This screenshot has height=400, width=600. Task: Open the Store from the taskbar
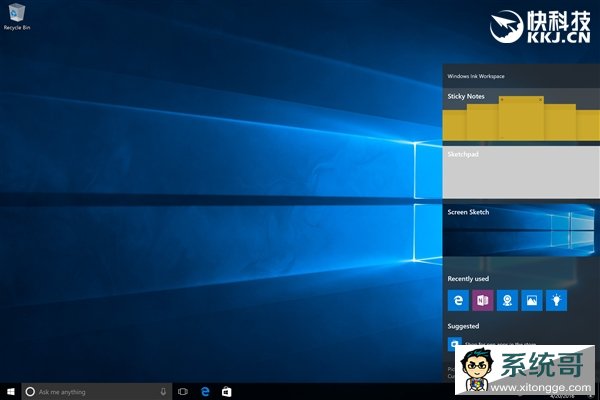227,392
